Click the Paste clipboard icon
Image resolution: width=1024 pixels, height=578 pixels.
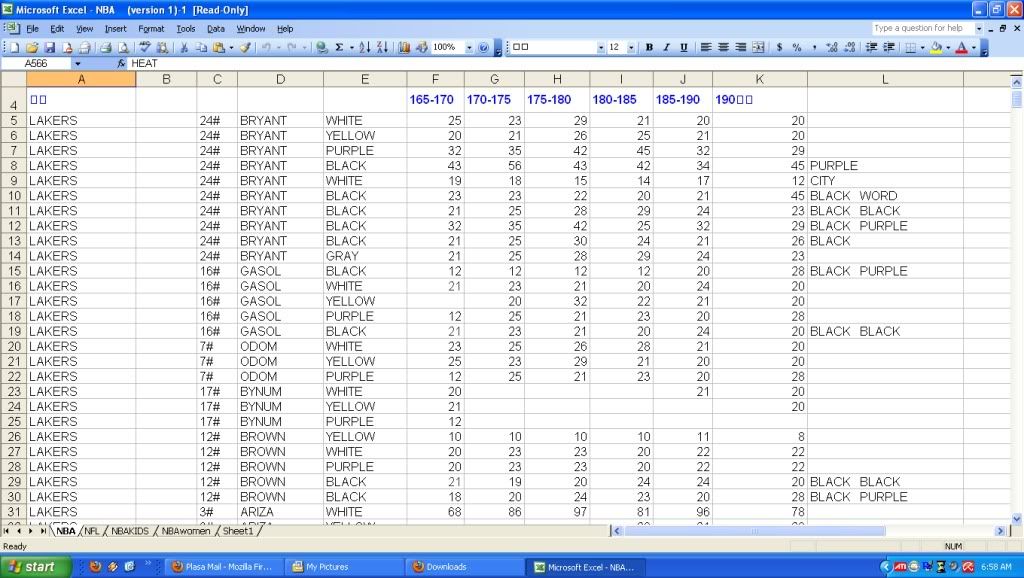(218, 47)
